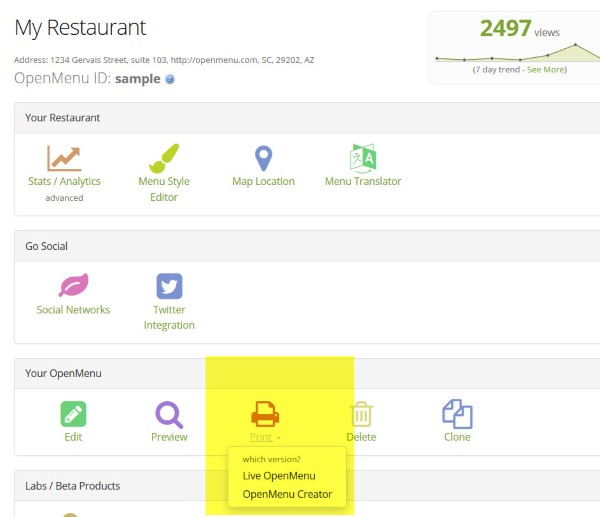Click the Stats / Analytics text link
The width and height of the screenshot is (600, 517).
[x=64, y=182]
